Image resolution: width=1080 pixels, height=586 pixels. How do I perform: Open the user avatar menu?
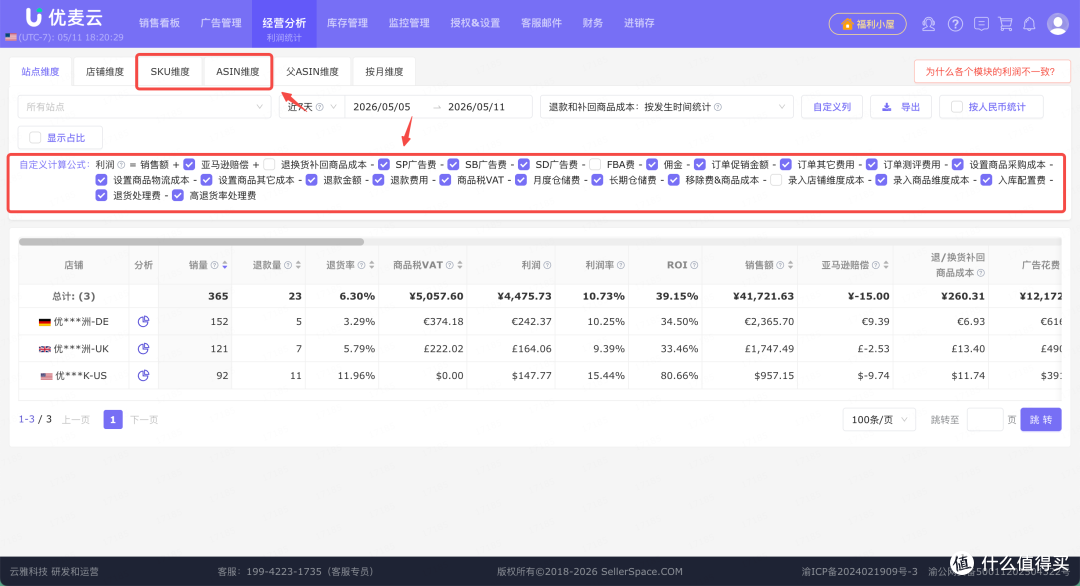point(1057,23)
